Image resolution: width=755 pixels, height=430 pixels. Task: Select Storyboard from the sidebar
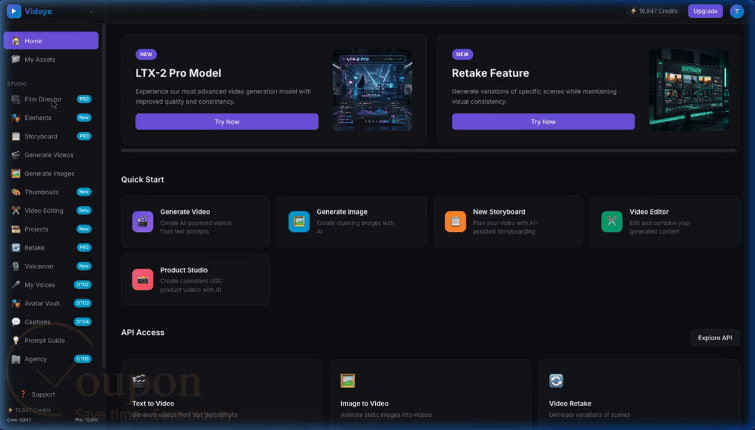pyautogui.click(x=51, y=136)
